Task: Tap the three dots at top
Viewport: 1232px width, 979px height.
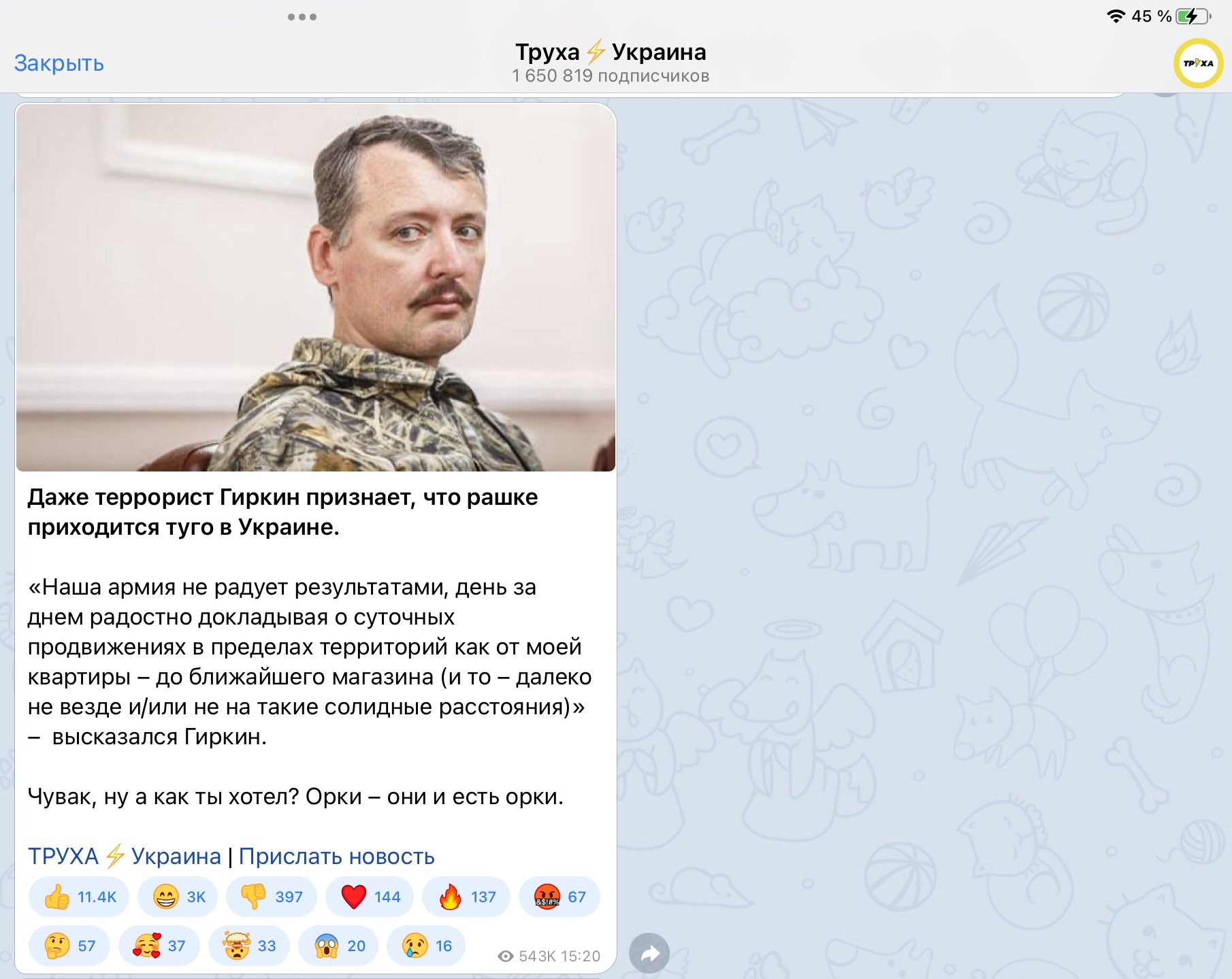Action: tap(302, 17)
